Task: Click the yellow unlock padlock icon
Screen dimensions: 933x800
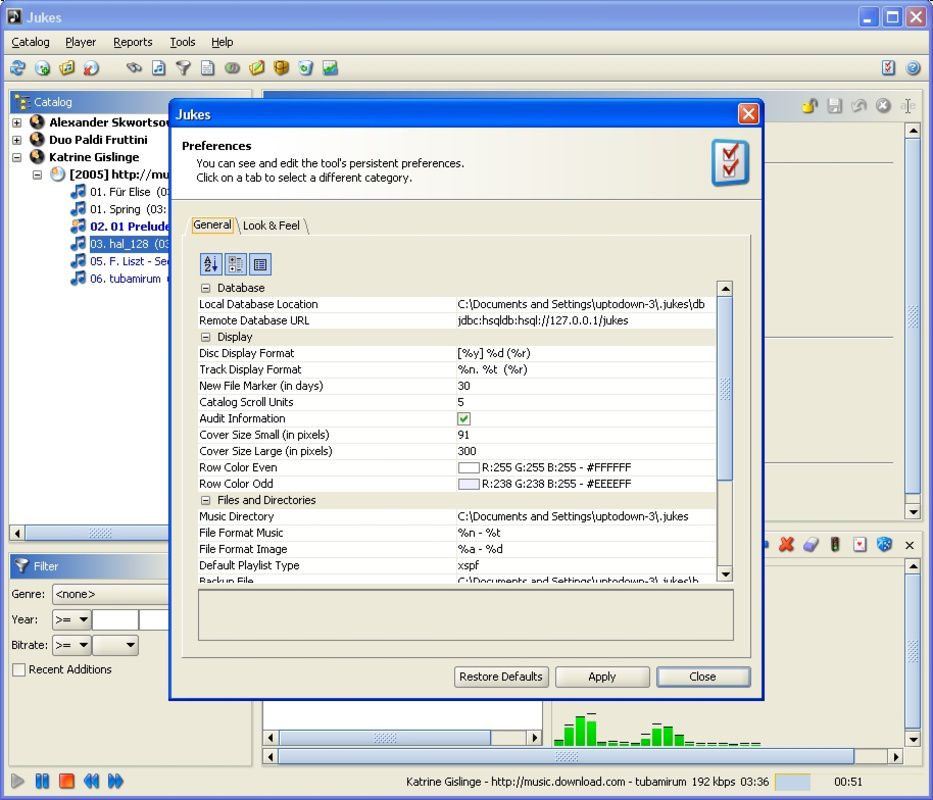Action: (810, 106)
